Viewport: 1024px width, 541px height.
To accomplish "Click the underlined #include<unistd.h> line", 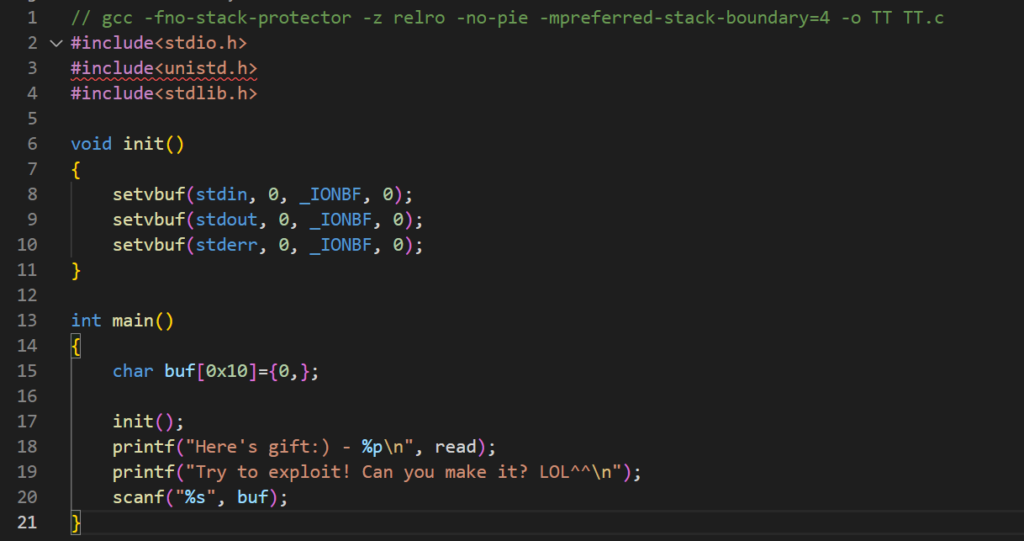I will point(164,68).
